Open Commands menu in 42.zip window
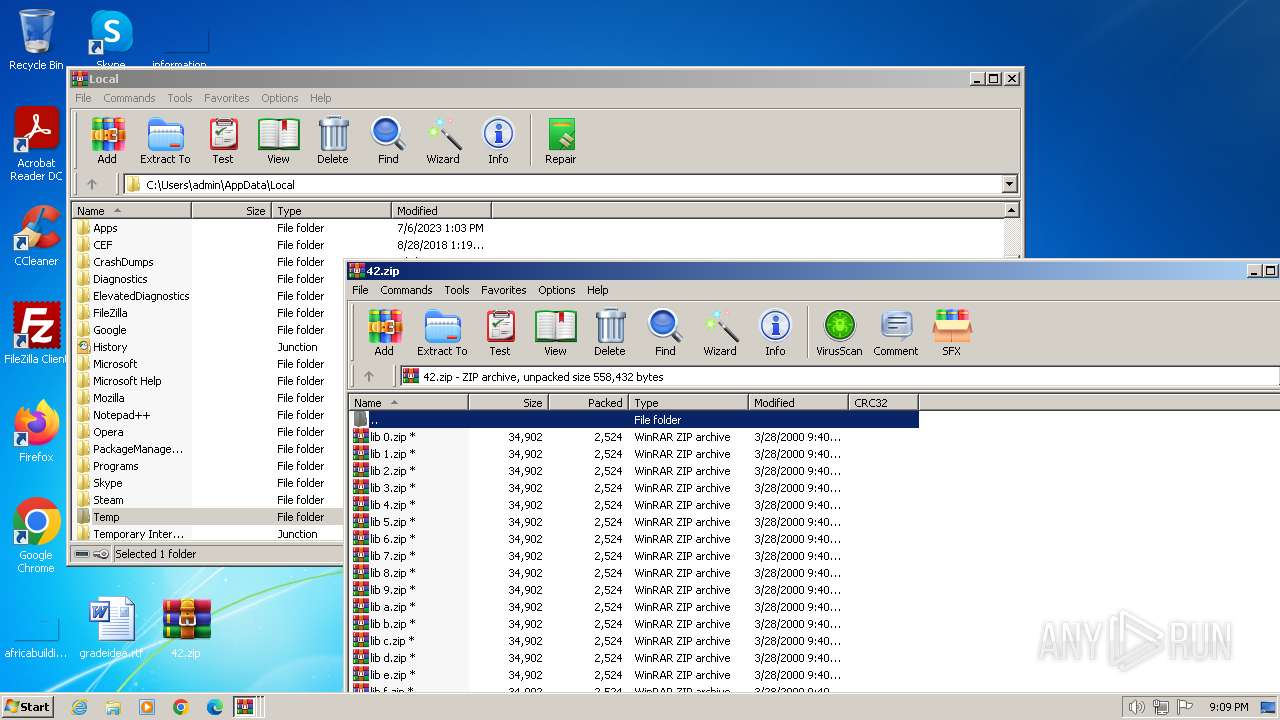1280x720 pixels. coord(406,290)
